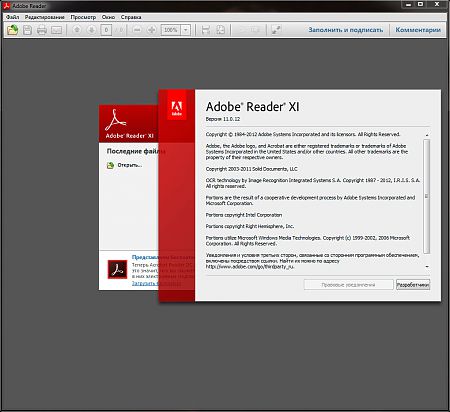Click the zoom out minus icon
Screen dimensions: 450x412
[137, 30]
